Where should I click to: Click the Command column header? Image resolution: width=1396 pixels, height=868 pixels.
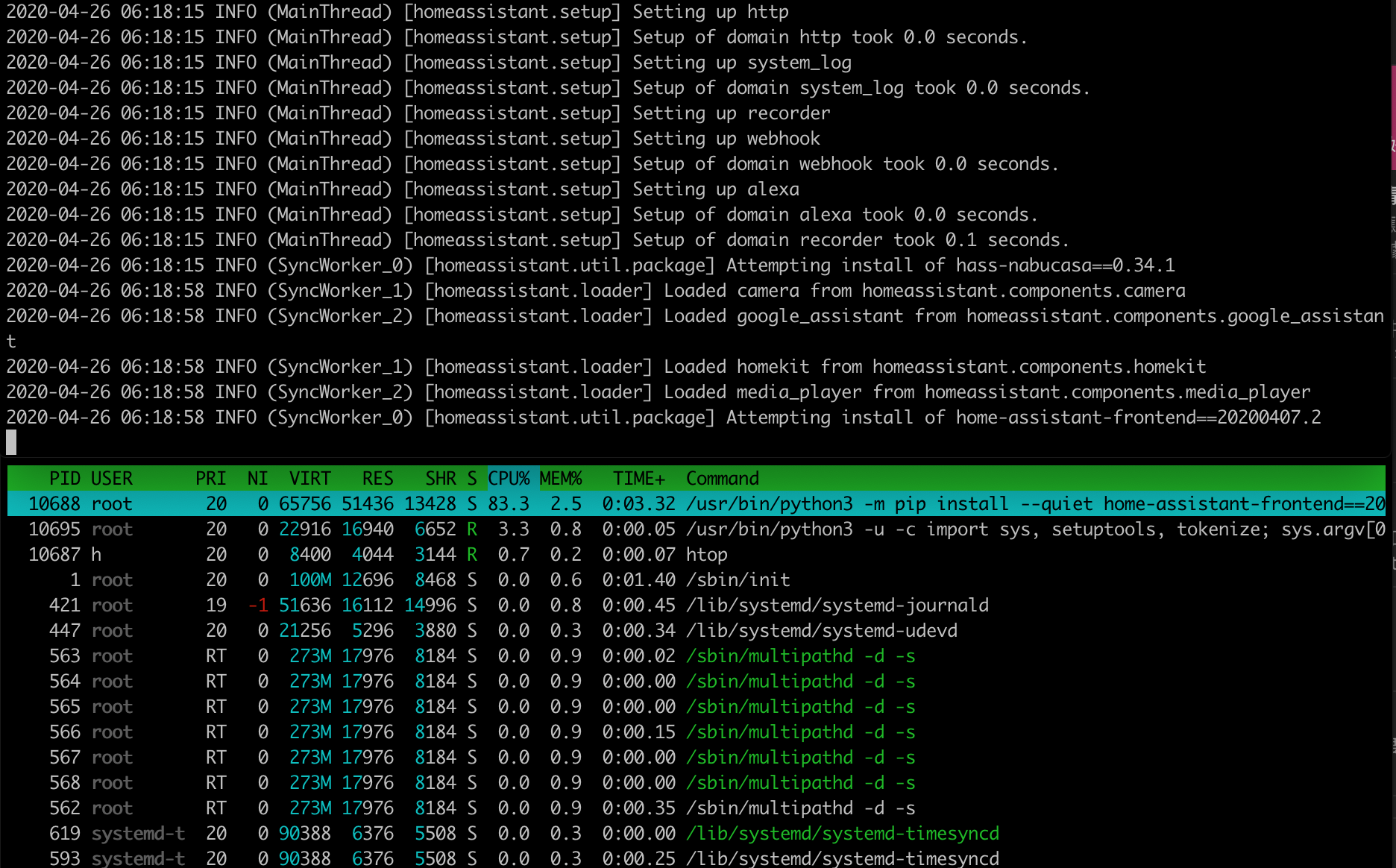[x=723, y=478]
